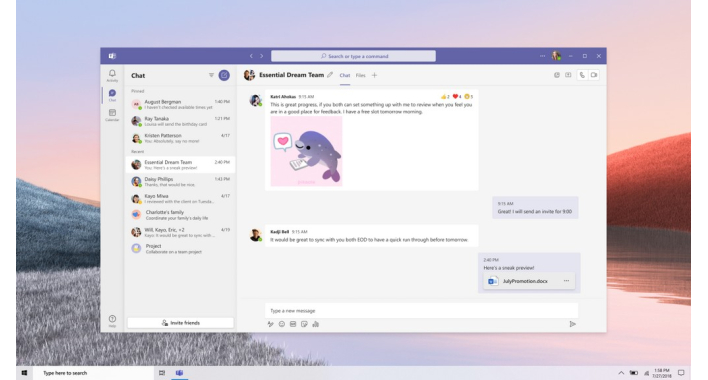Go forward with the right arrow
Screen dimensions: 708x380
tap(261, 56)
